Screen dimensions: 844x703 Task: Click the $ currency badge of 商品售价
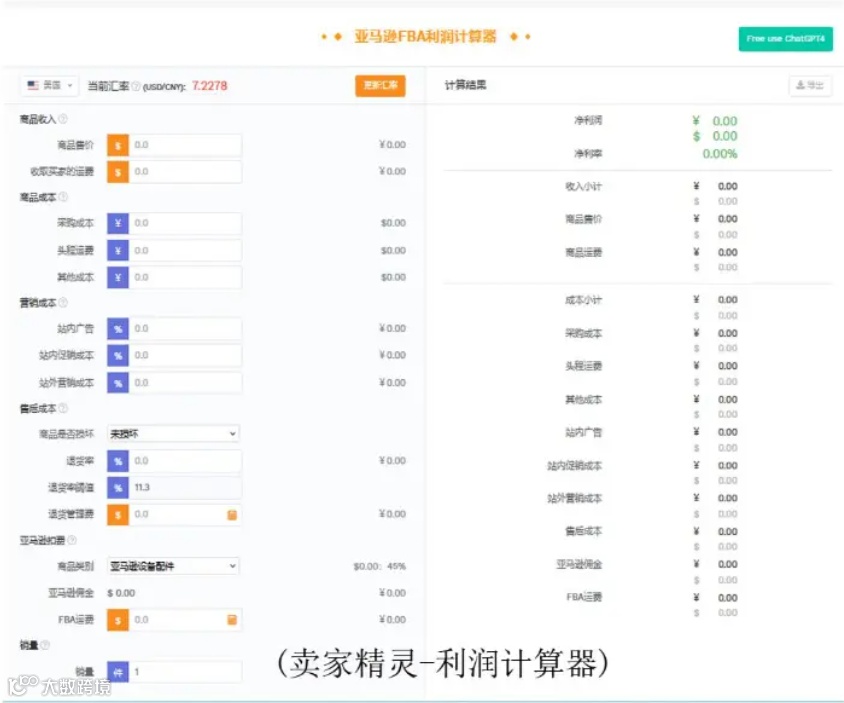[x=118, y=145]
